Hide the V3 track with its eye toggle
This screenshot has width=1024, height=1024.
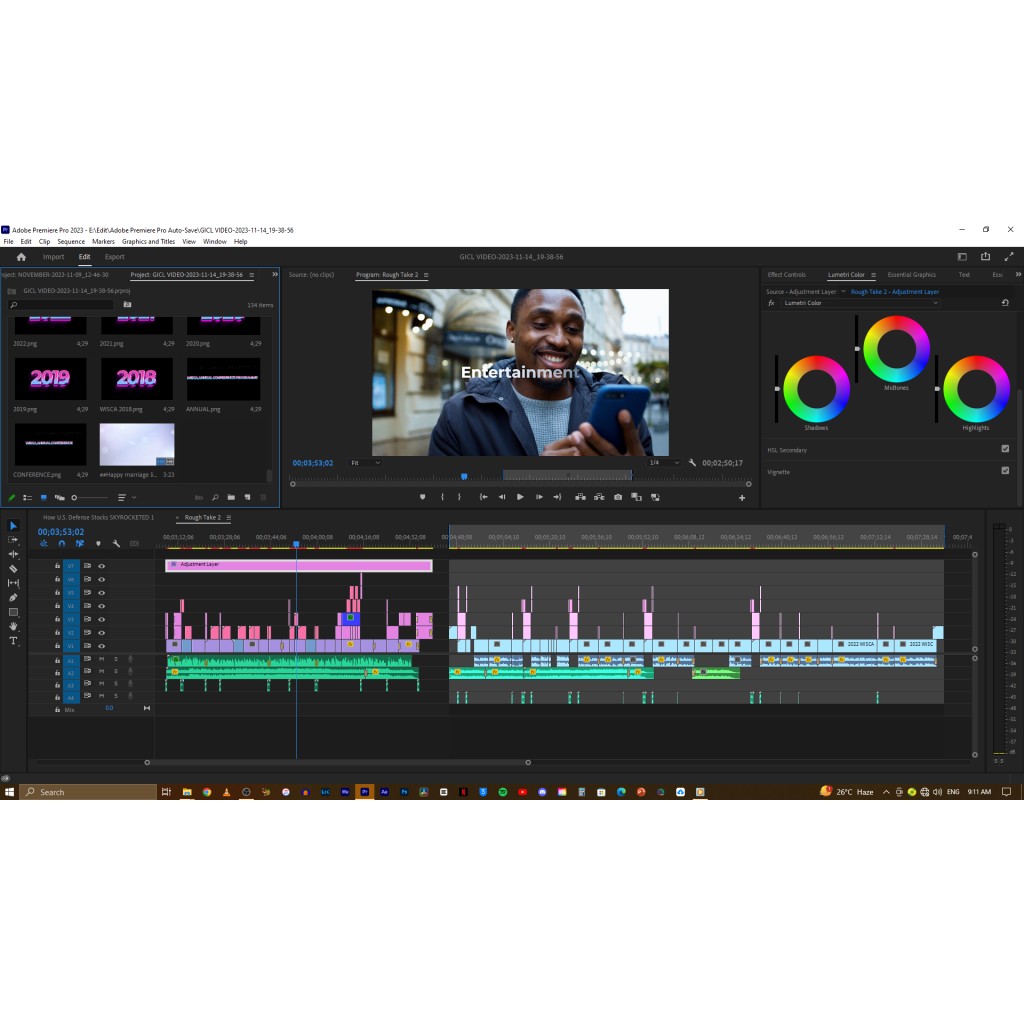tap(102, 619)
